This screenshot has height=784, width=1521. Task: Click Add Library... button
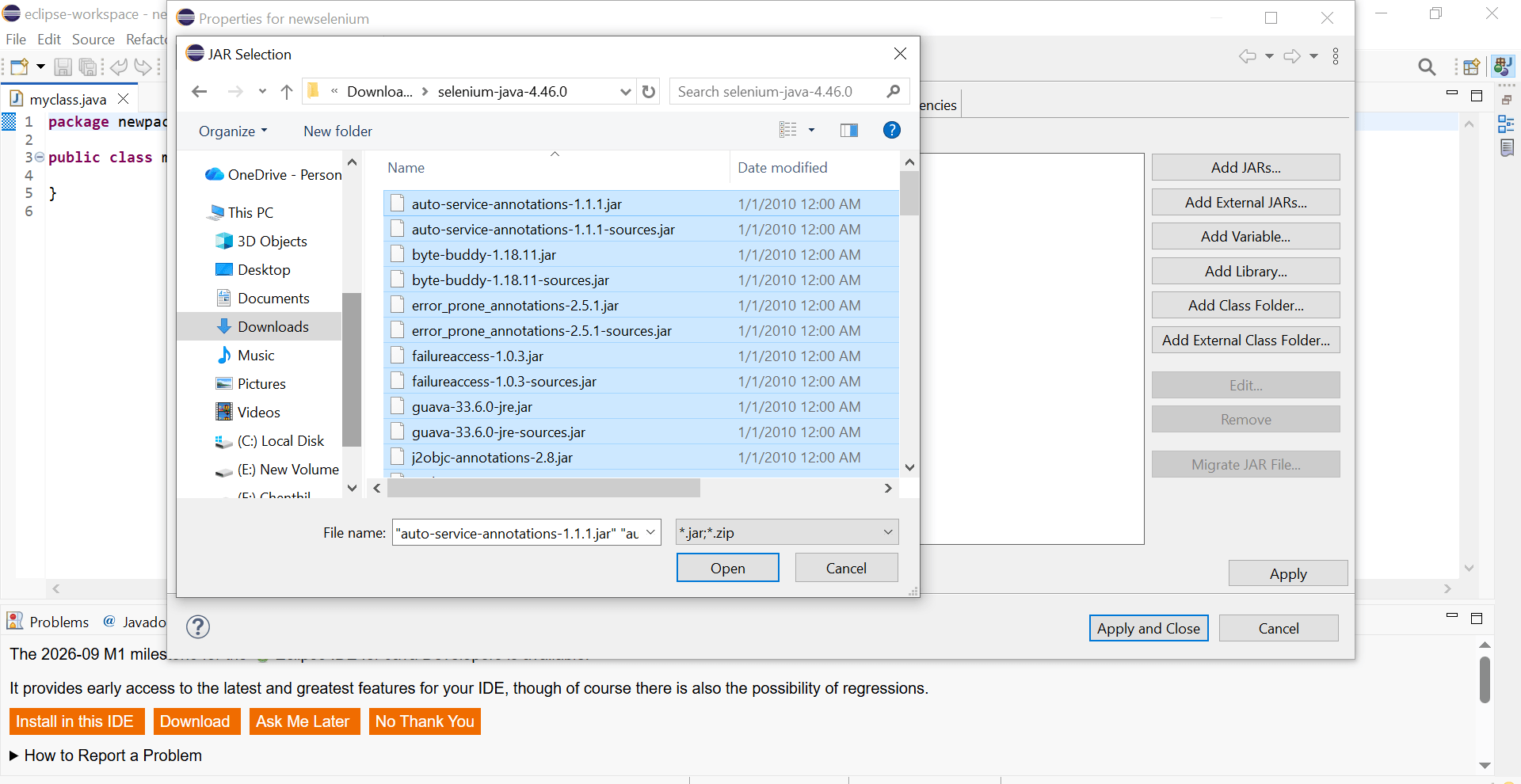pyautogui.click(x=1245, y=271)
